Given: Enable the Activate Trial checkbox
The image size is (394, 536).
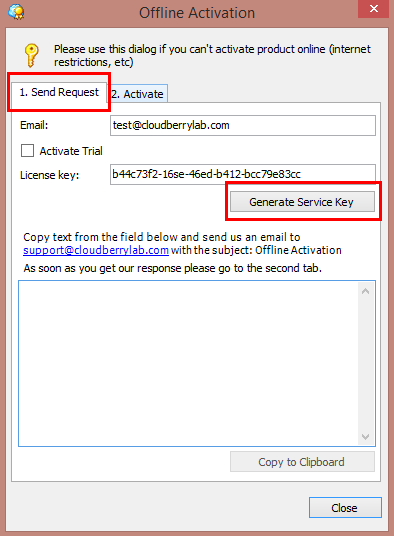Looking at the screenshot, I should pos(27,150).
